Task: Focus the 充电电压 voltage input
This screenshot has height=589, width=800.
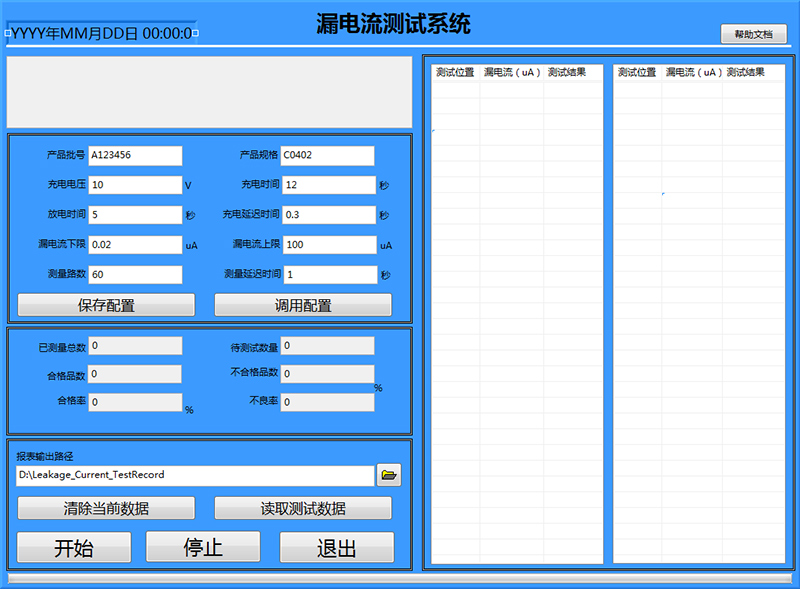Action: 136,185
